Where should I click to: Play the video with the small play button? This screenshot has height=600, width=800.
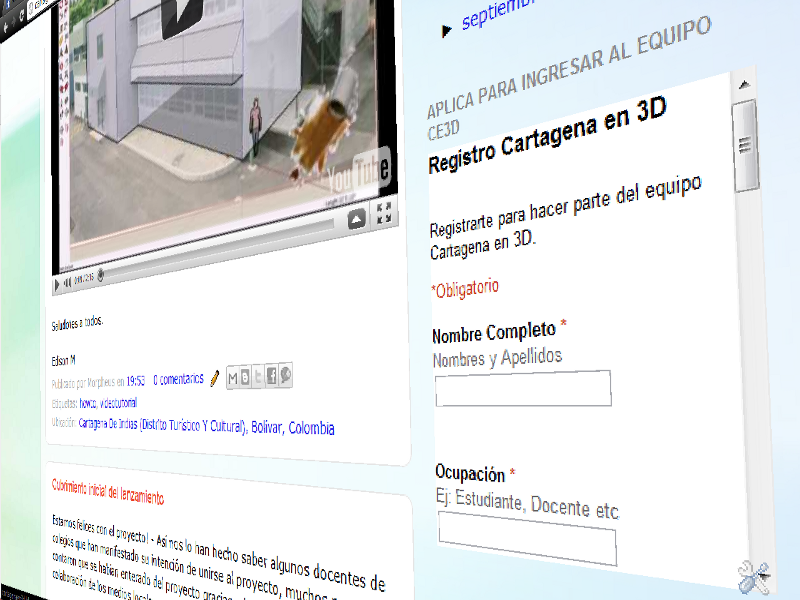click(57, 284)
